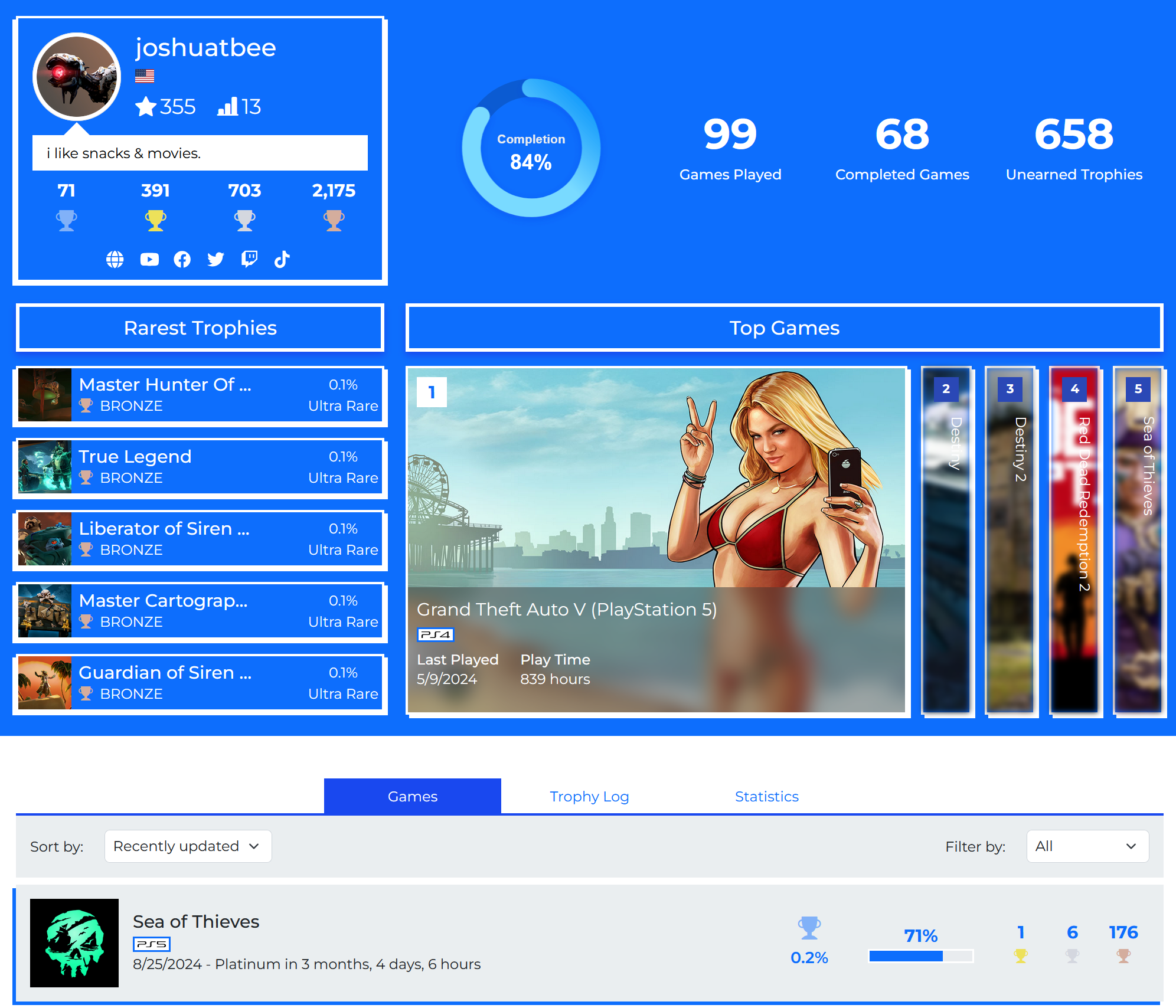Select the Destiny 2 top game card
Screen dimensions: 1176x1008
click(1010, 540)
